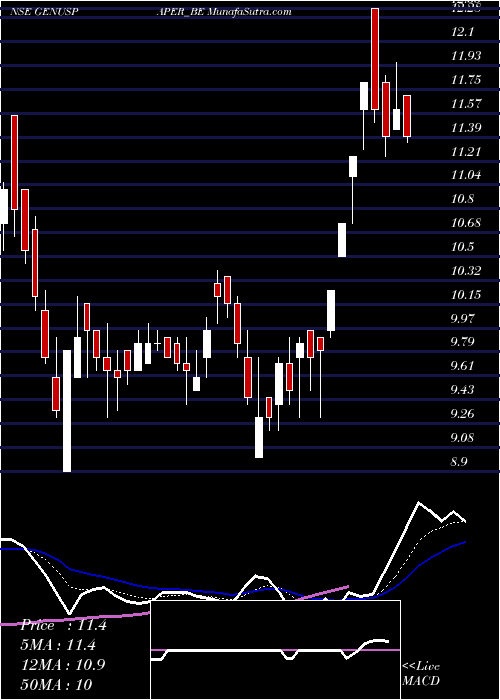Click the long white candle reaching 8.9

(x=67, y=411)
